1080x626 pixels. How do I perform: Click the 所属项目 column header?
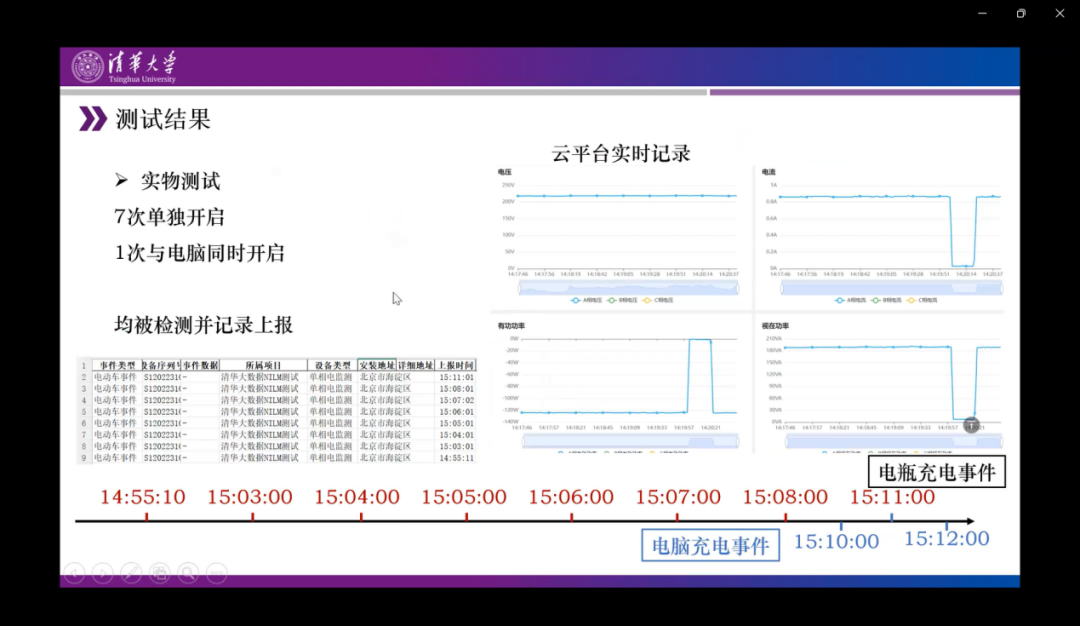[262, 365]
